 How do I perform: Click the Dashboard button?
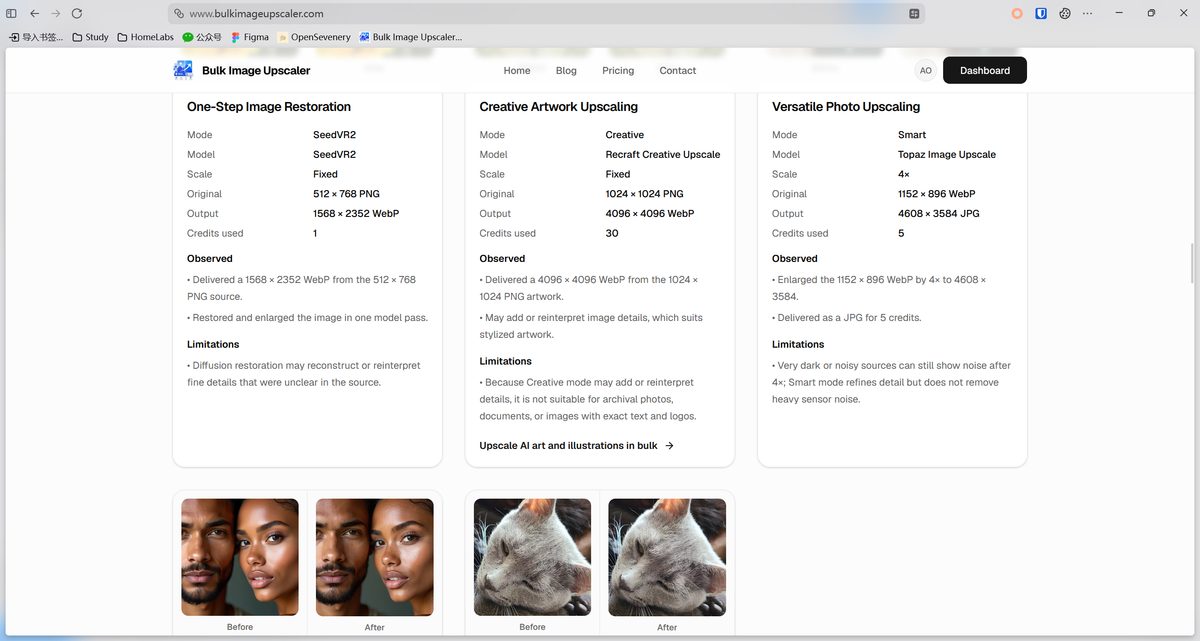click(985, 70)
